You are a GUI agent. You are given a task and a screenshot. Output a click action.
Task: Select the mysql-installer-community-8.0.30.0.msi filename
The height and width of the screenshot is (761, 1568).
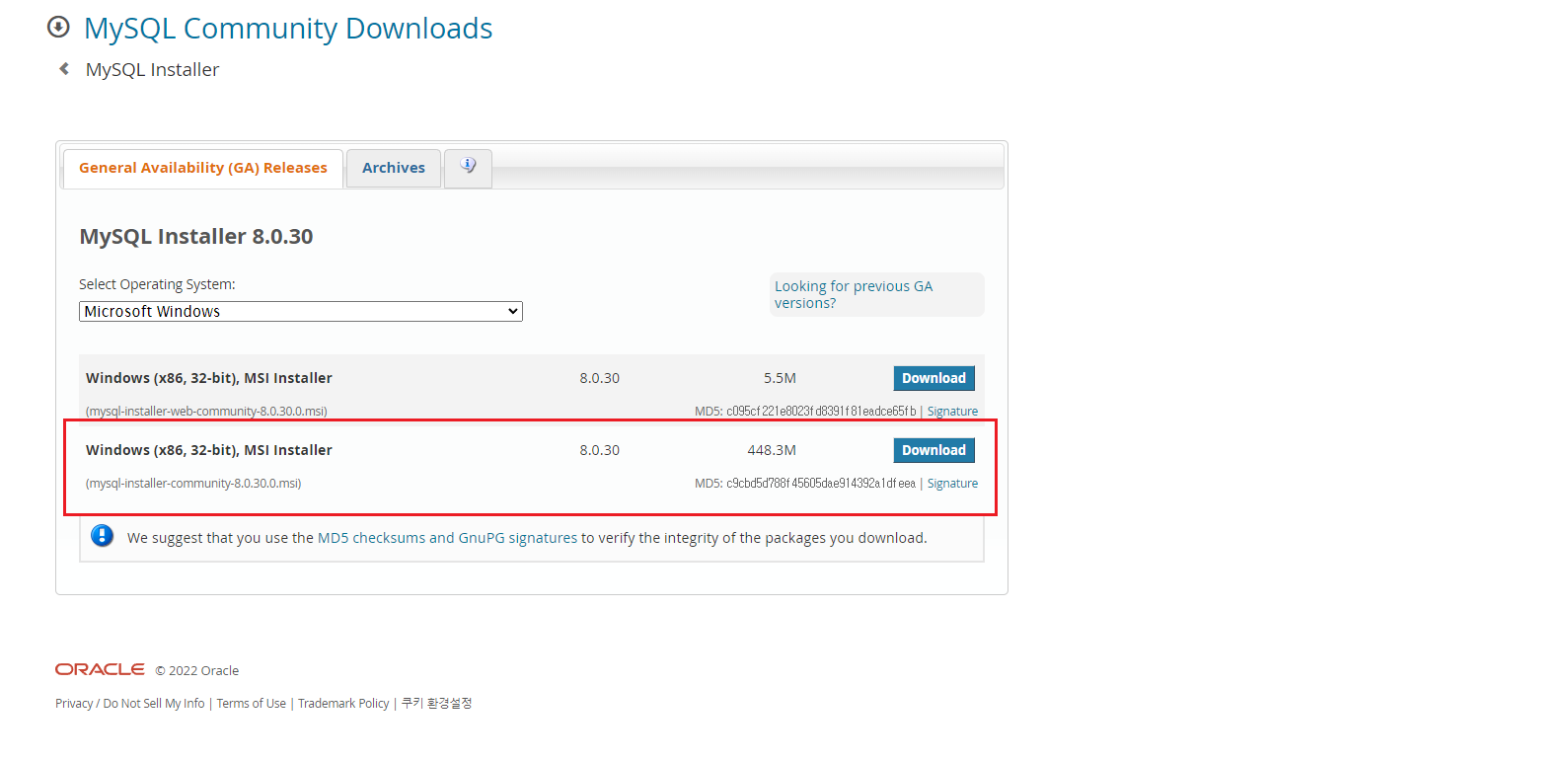pyautogui.click(x=193, y=484)
